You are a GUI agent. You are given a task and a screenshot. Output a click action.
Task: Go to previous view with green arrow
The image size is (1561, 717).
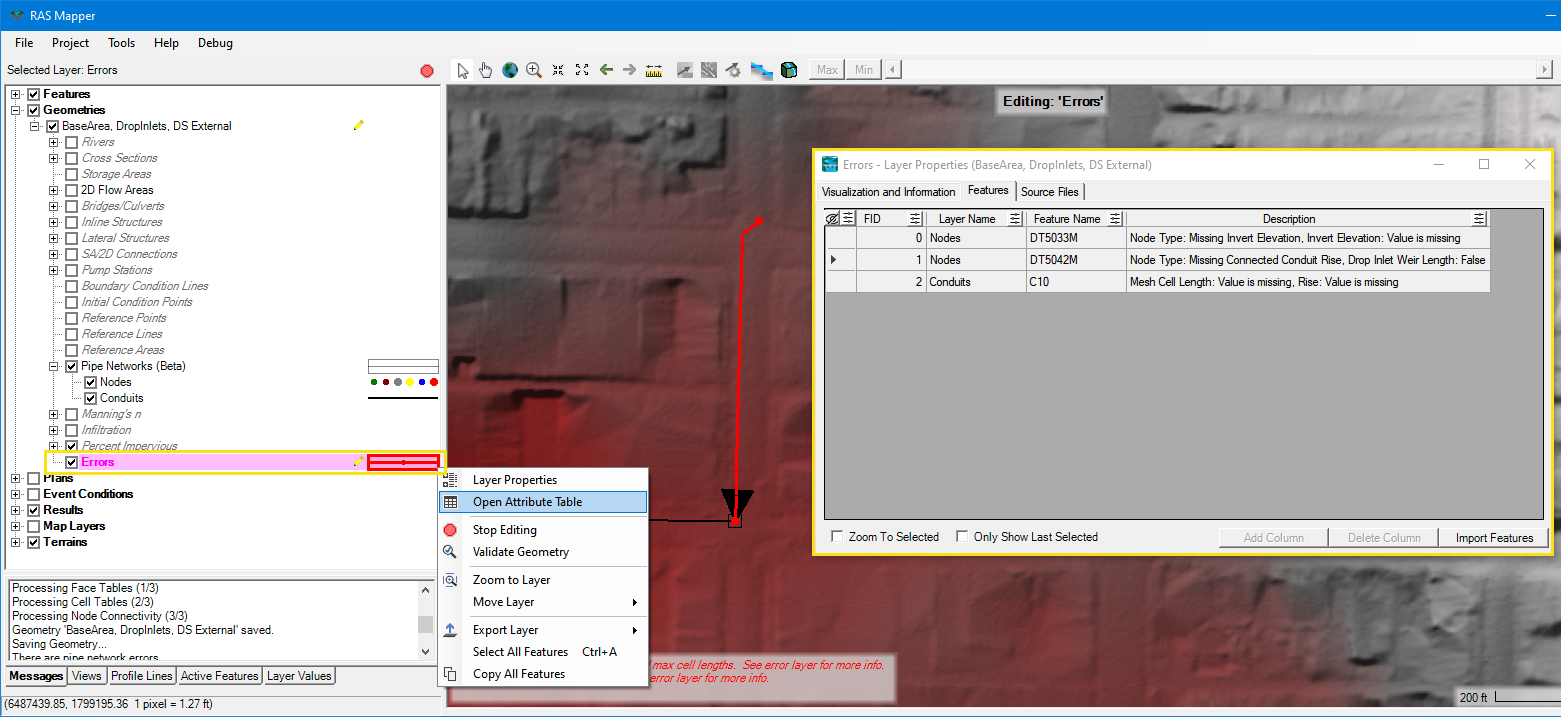point(606,70)
